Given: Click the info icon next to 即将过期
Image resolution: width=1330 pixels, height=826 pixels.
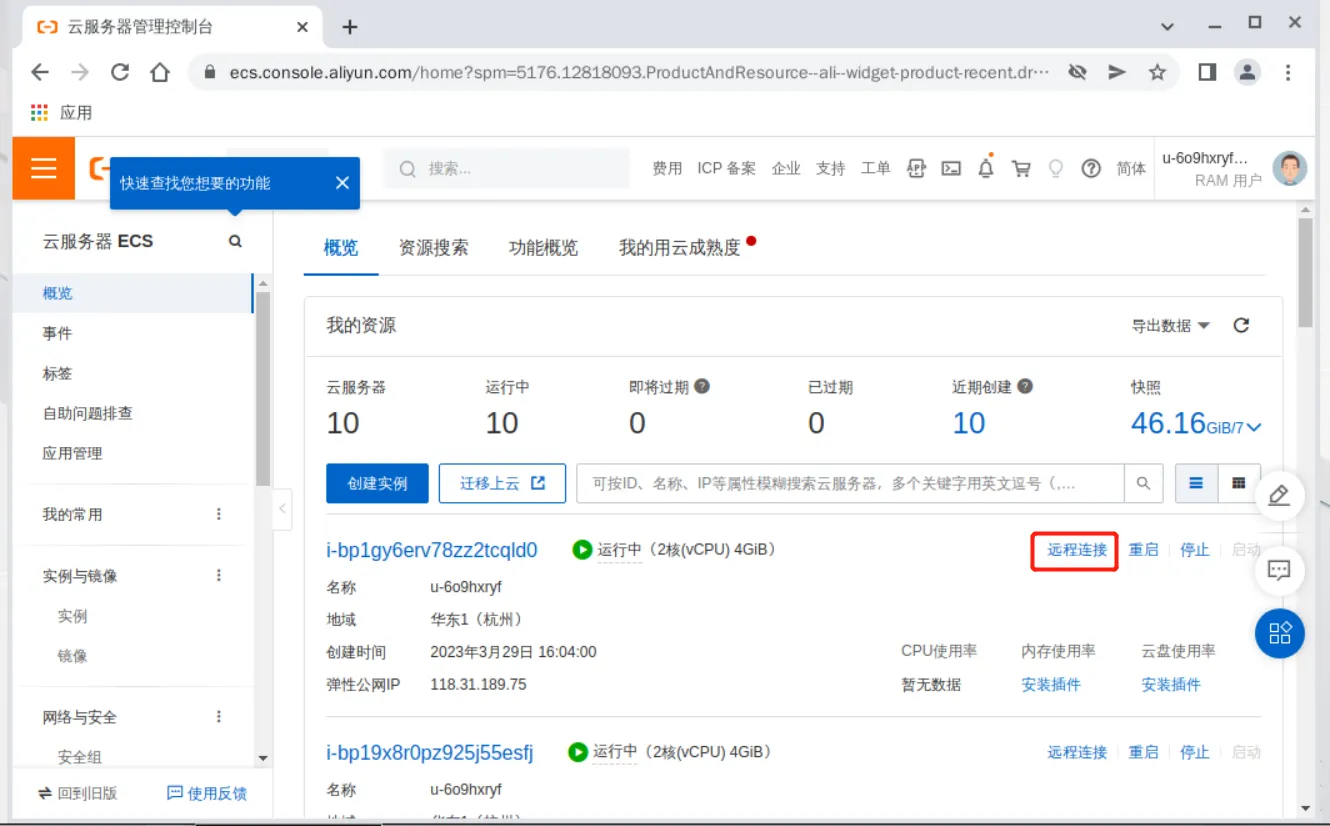Looking at the screenshot, I should (702, 386).
